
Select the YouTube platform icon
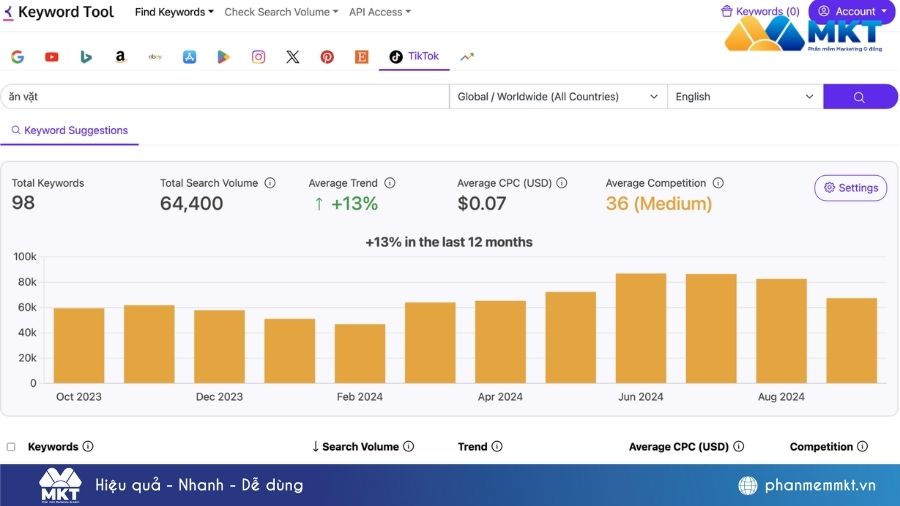coord(52,57)
